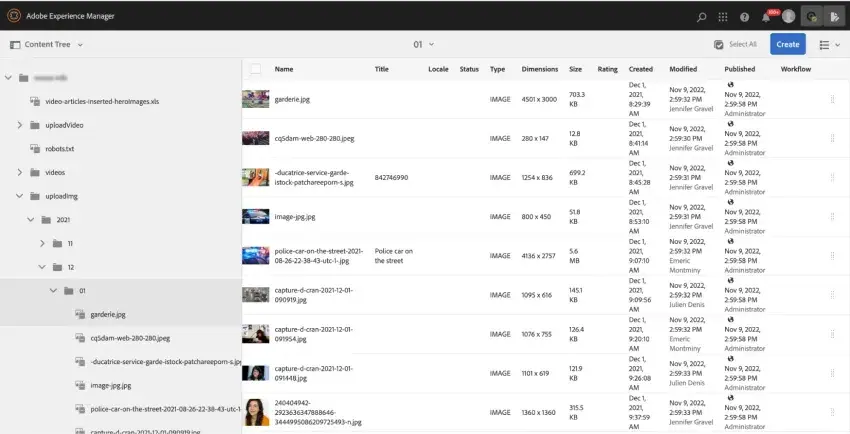Screen dimensions: 850x434
Task: Click the rightmost top header toolbar icon
Action: 834,17
